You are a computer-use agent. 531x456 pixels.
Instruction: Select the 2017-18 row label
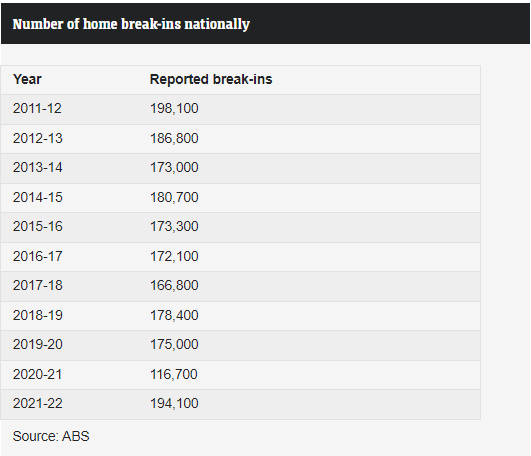click(x=38, y=285)
